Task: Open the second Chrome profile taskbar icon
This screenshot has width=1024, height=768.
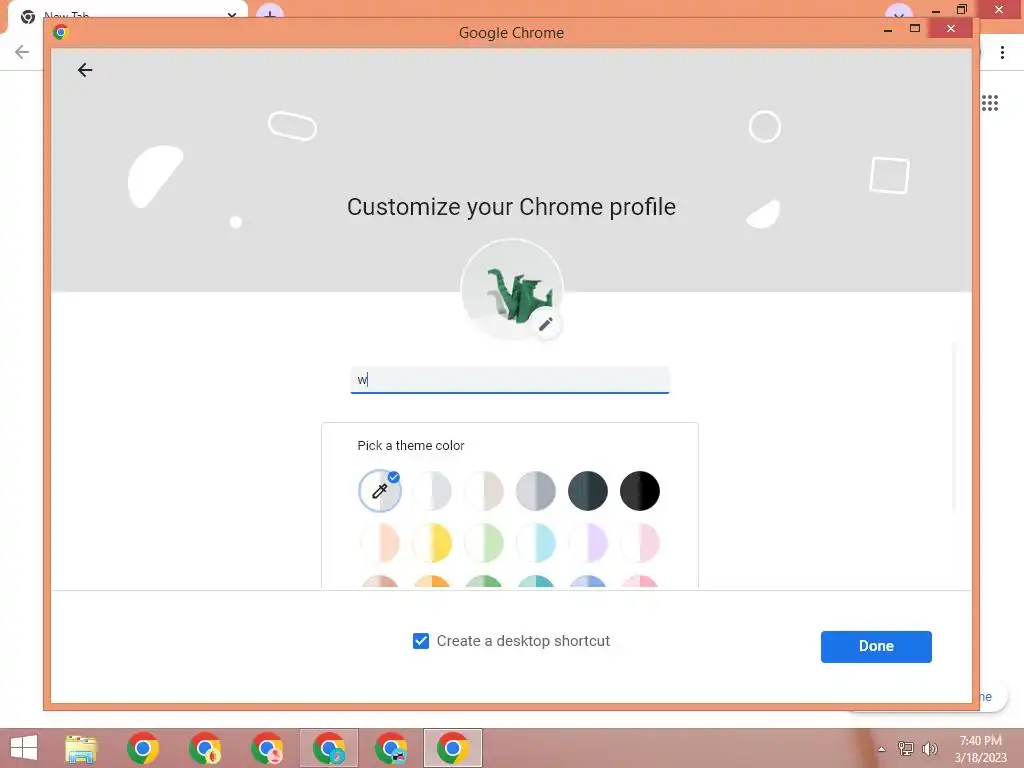Action: pos(205,748)
